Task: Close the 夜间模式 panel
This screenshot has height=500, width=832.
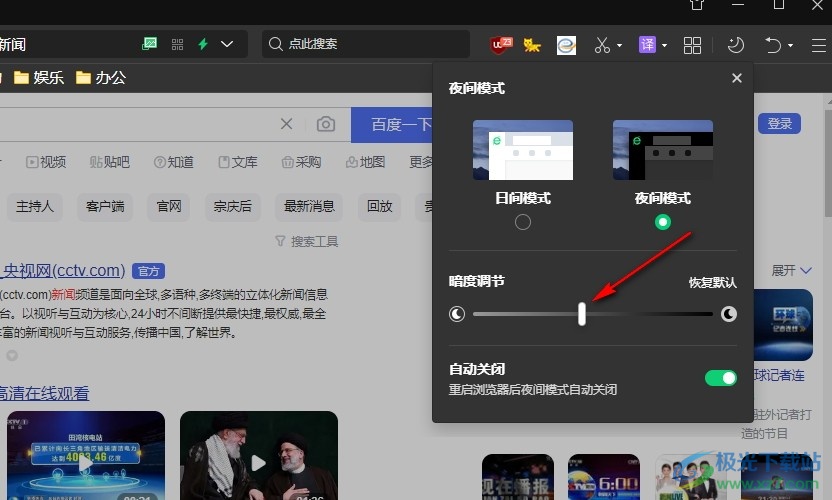Action: pos(736,78)
